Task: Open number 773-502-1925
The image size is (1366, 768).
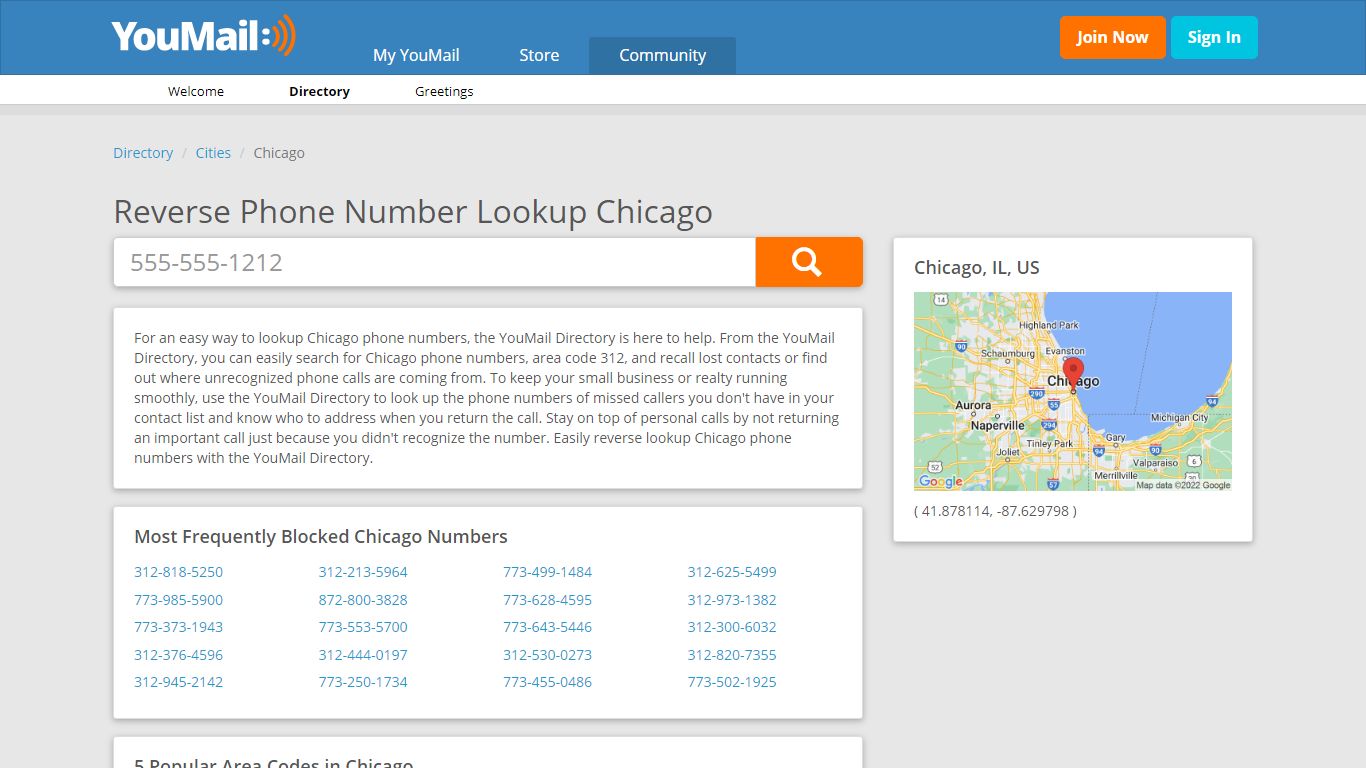Action: click(732, 682)
